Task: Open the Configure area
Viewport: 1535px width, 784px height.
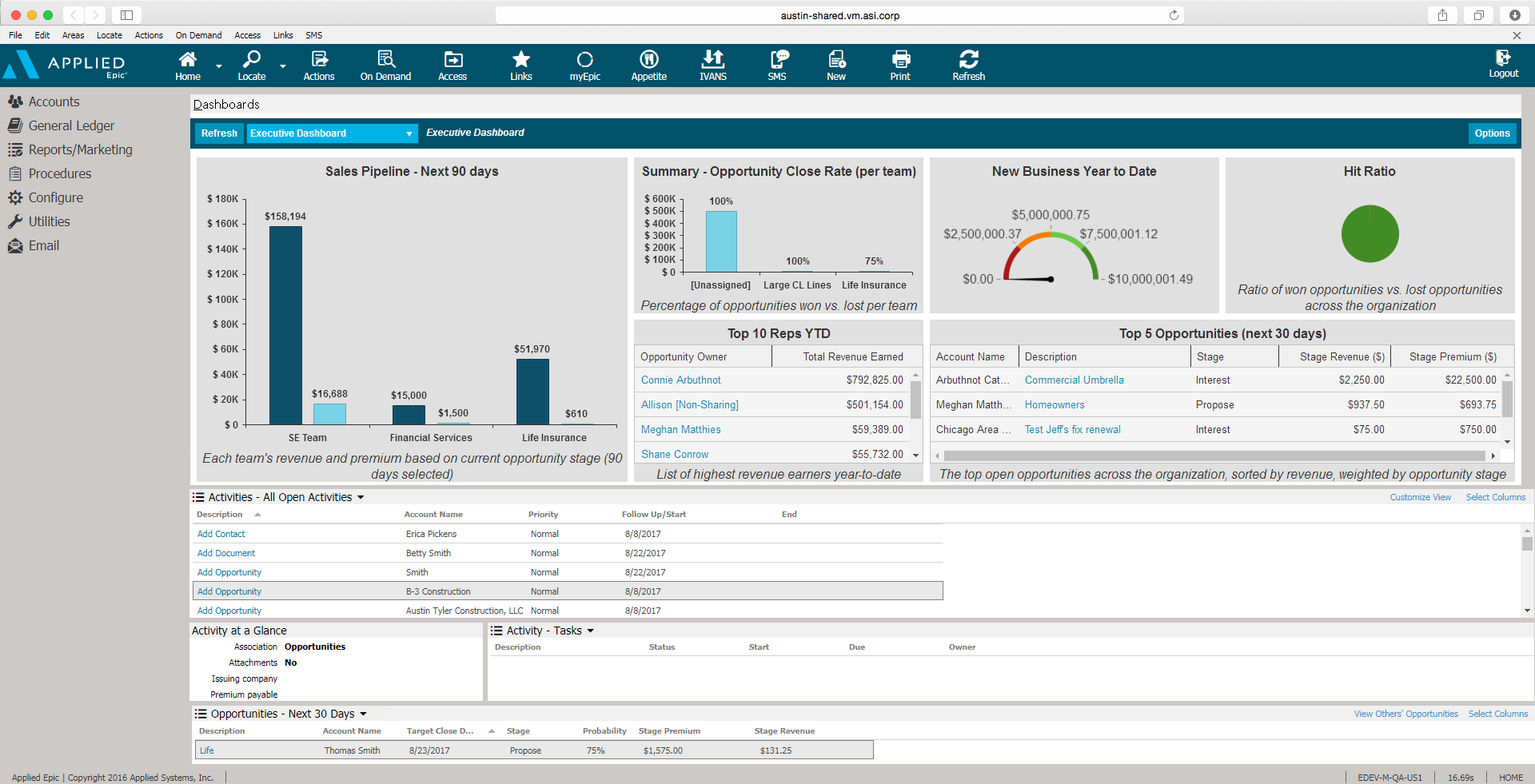Action: tap(54, 197)
